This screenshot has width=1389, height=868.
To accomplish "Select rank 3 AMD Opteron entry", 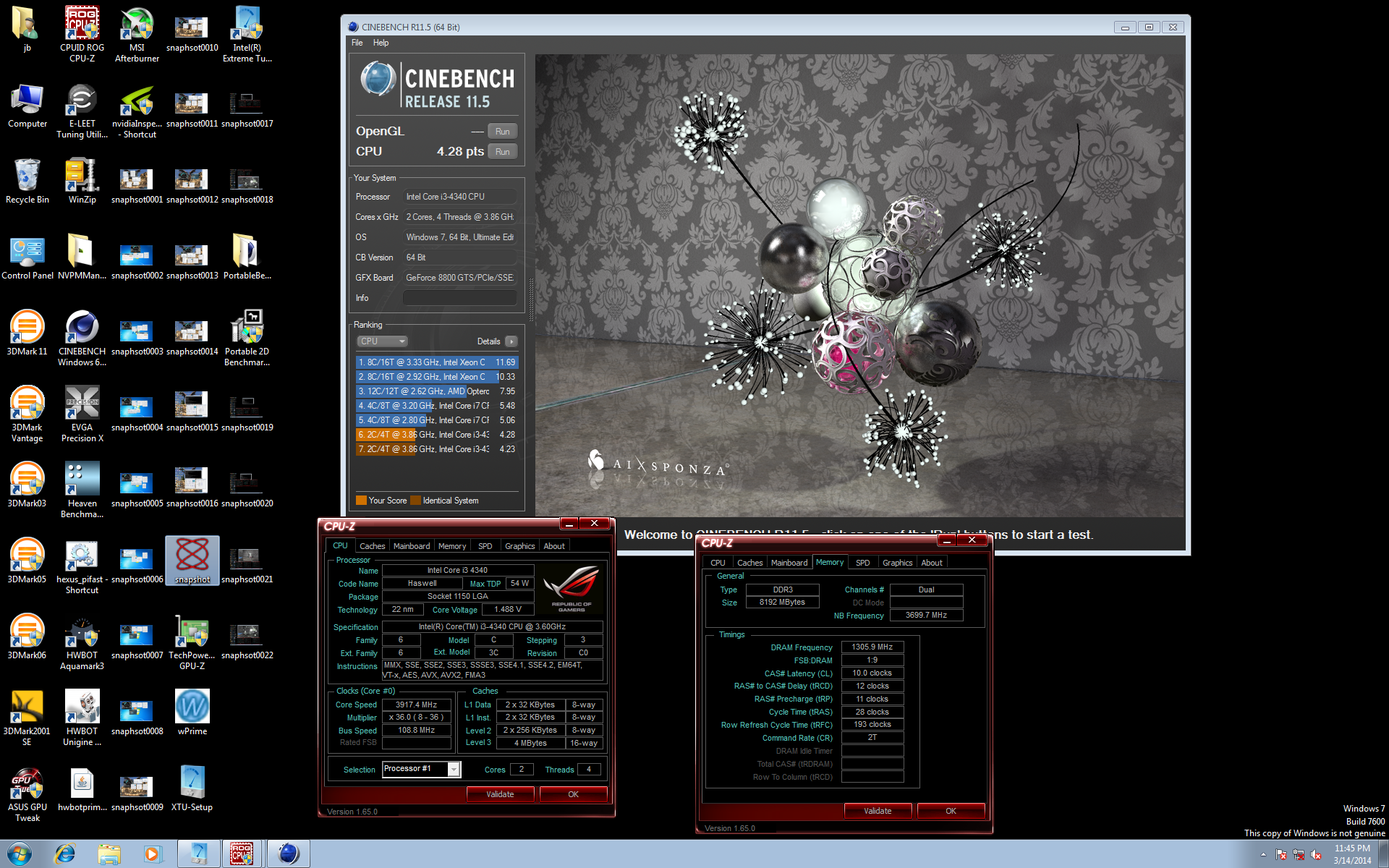I will click(437, 391).
